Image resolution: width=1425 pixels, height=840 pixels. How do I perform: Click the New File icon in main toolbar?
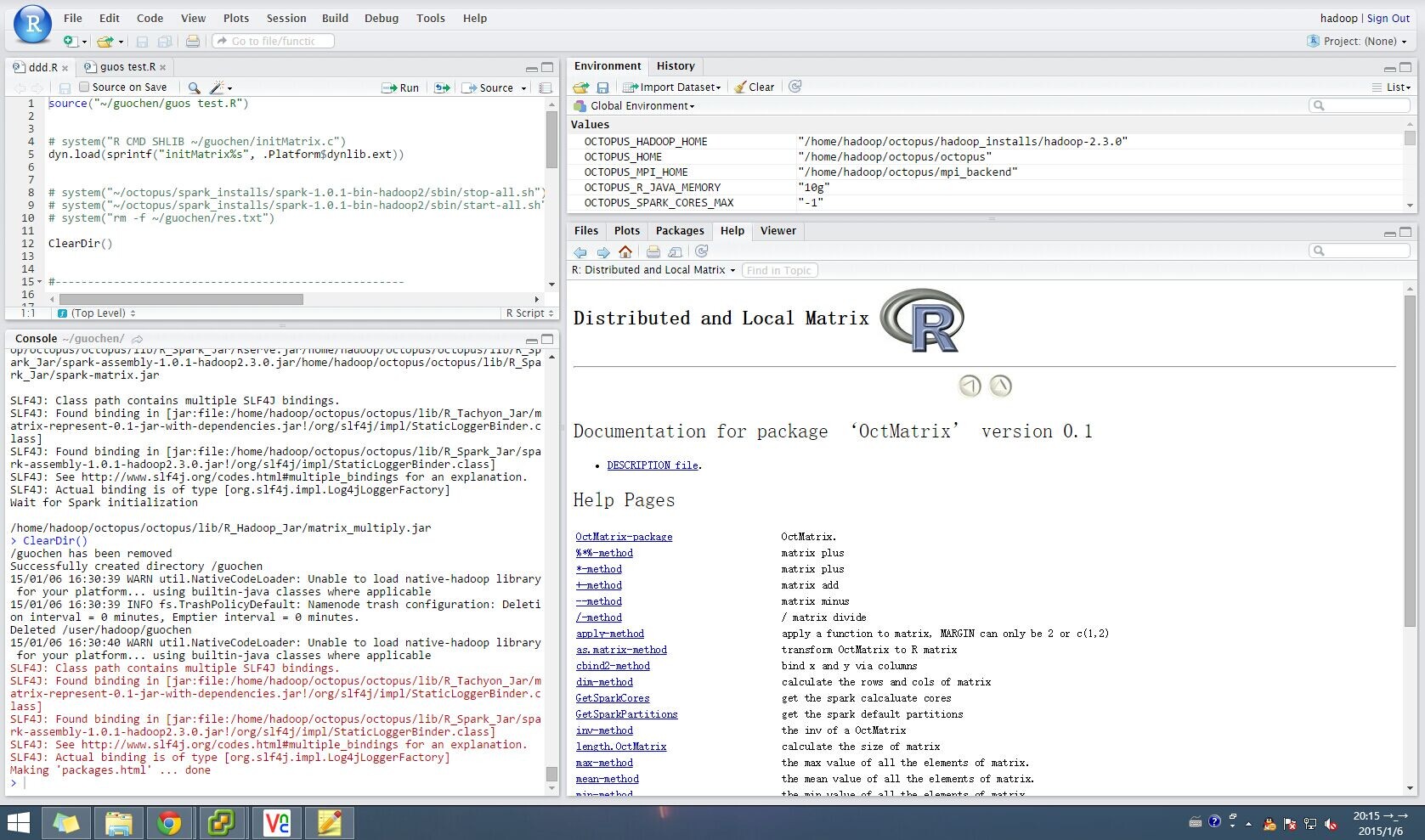coord(71,41)
